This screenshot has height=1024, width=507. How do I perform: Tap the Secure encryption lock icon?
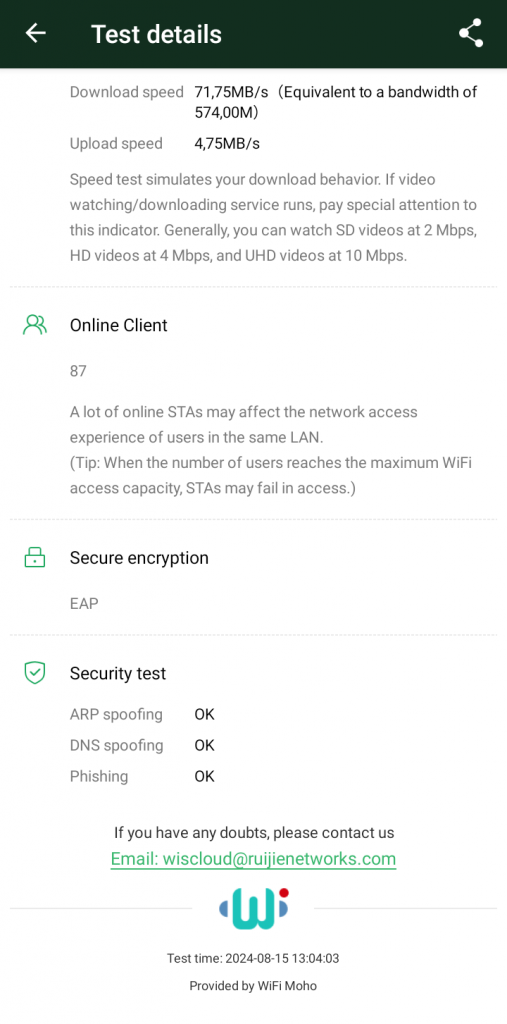(35, 557)
